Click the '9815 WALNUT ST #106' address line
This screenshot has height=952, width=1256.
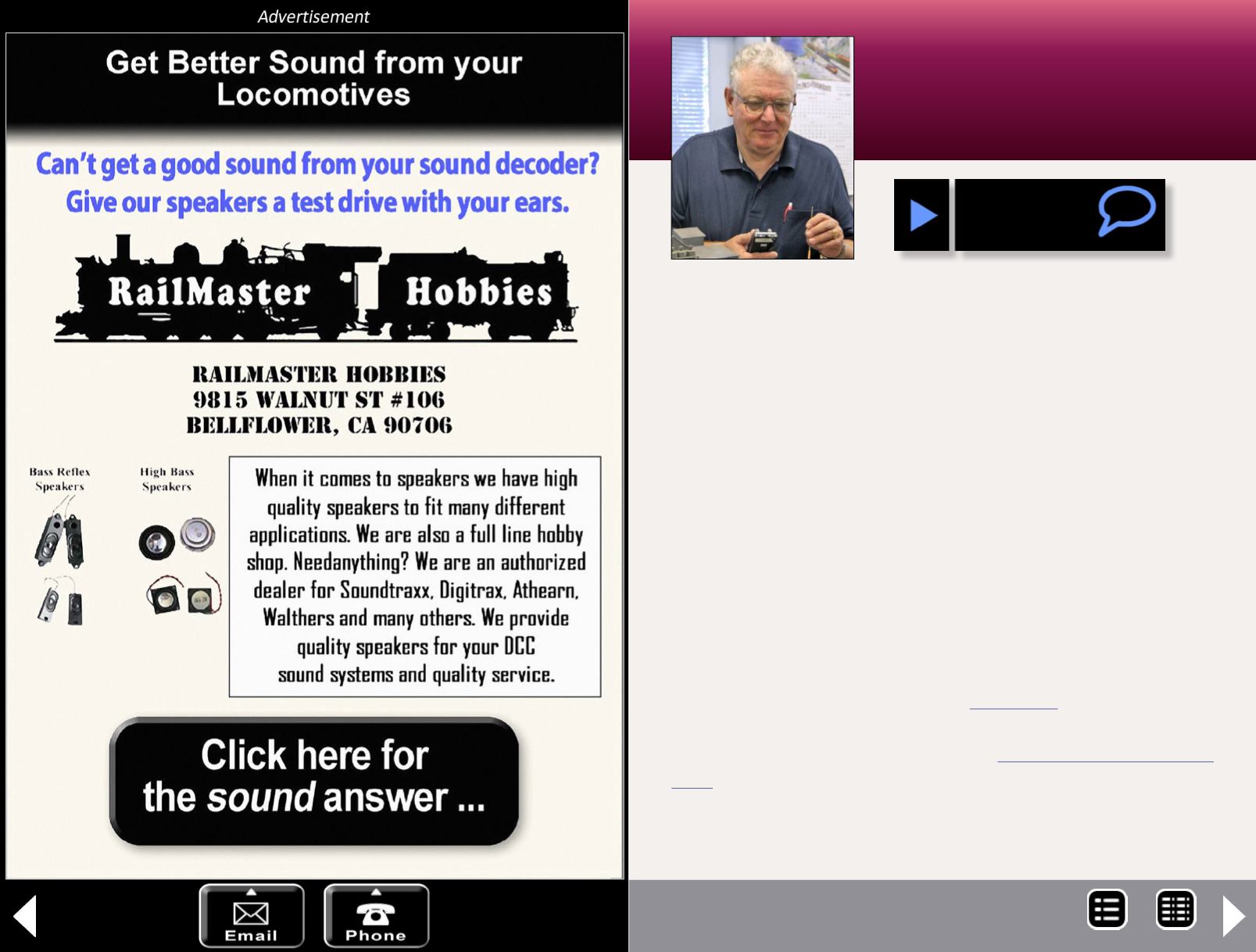(319, 399)
